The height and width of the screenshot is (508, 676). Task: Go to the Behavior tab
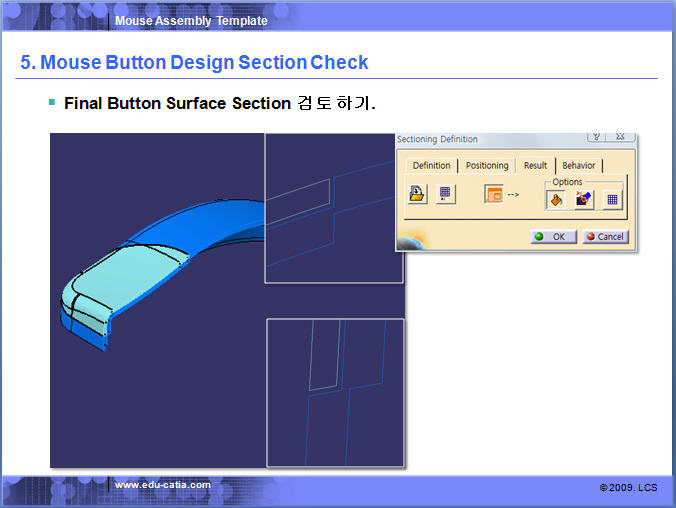pos(578,165)
